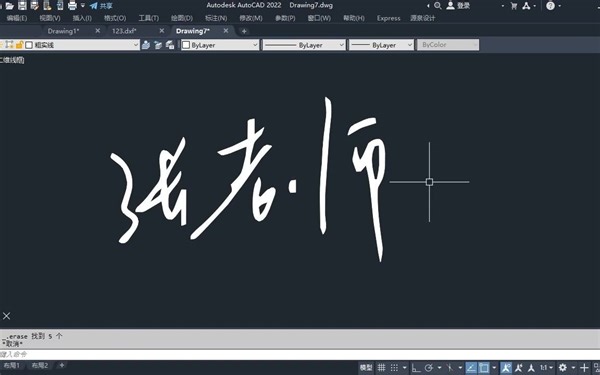Close the 123.dxf* tab
Image resolution: width=600 pixels, height=375 pixels.
[x=161, y=31]
